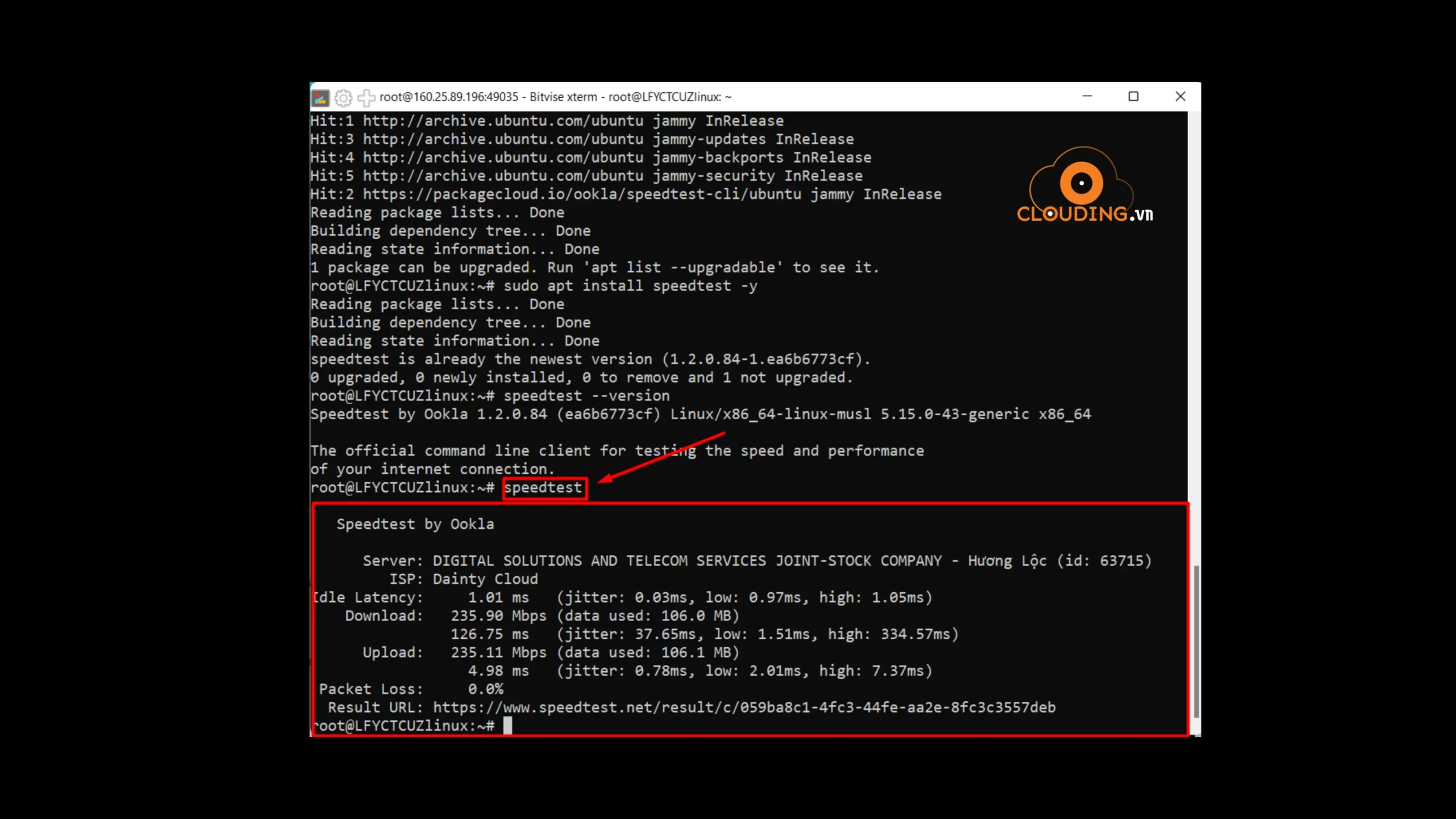Click the '0 upgraded, 0 newly installed' line

click(582, 377)
